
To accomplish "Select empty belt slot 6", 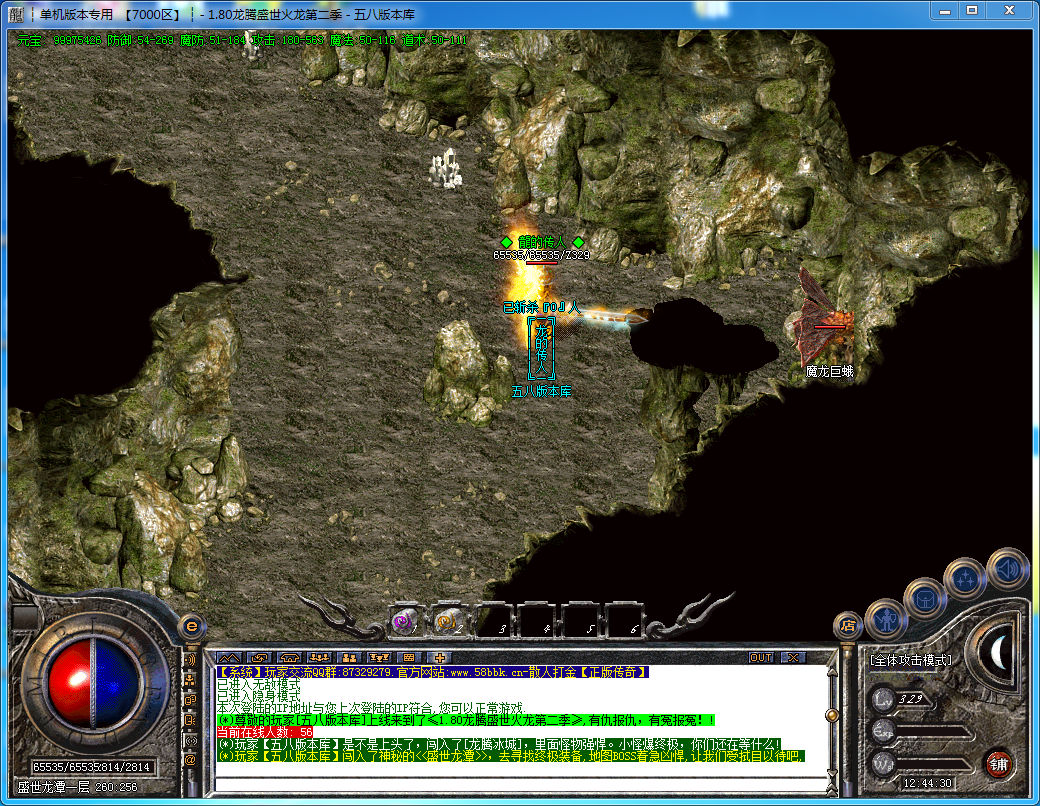I will pos(623,621).
